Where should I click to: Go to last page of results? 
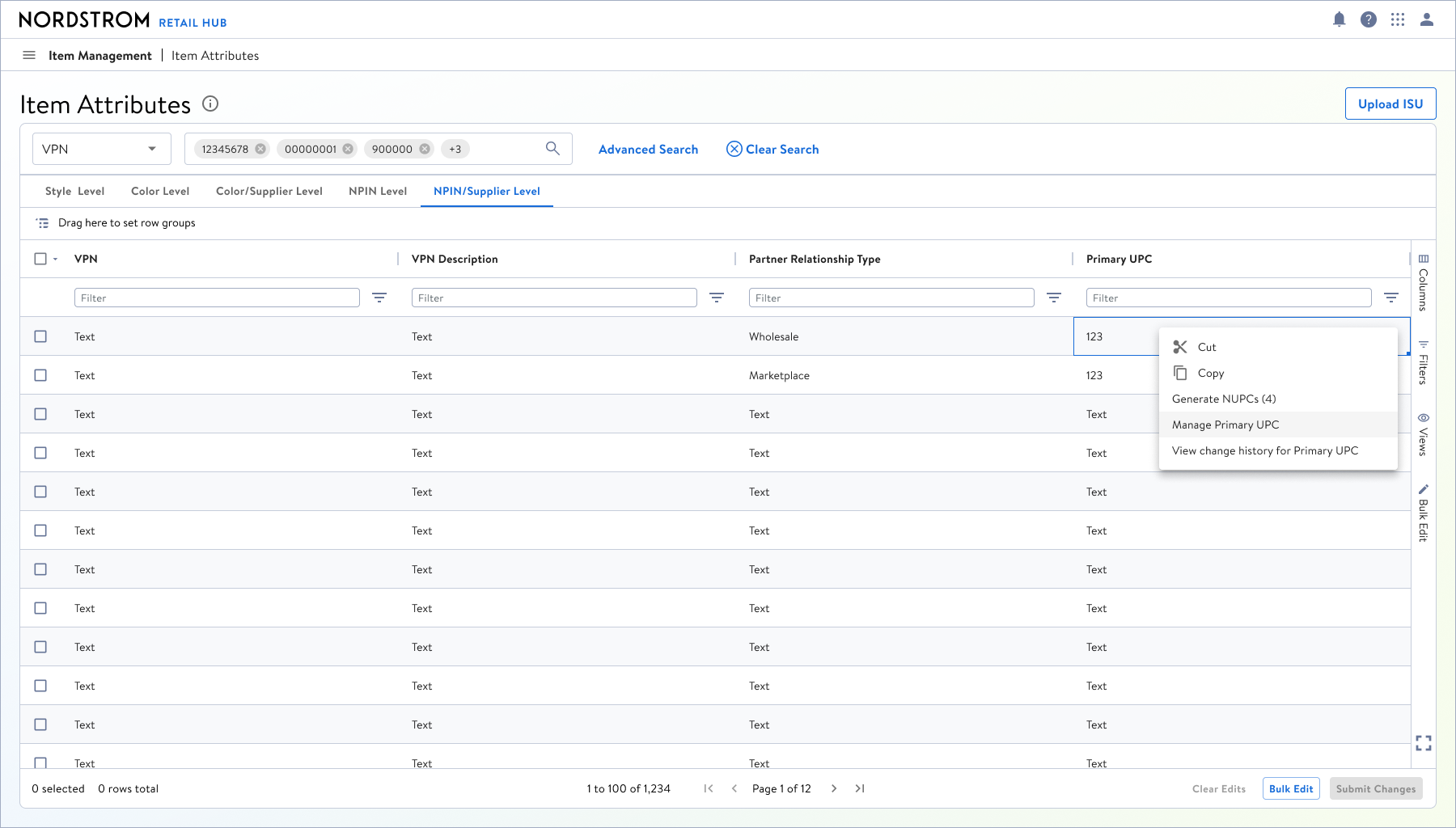860,788
